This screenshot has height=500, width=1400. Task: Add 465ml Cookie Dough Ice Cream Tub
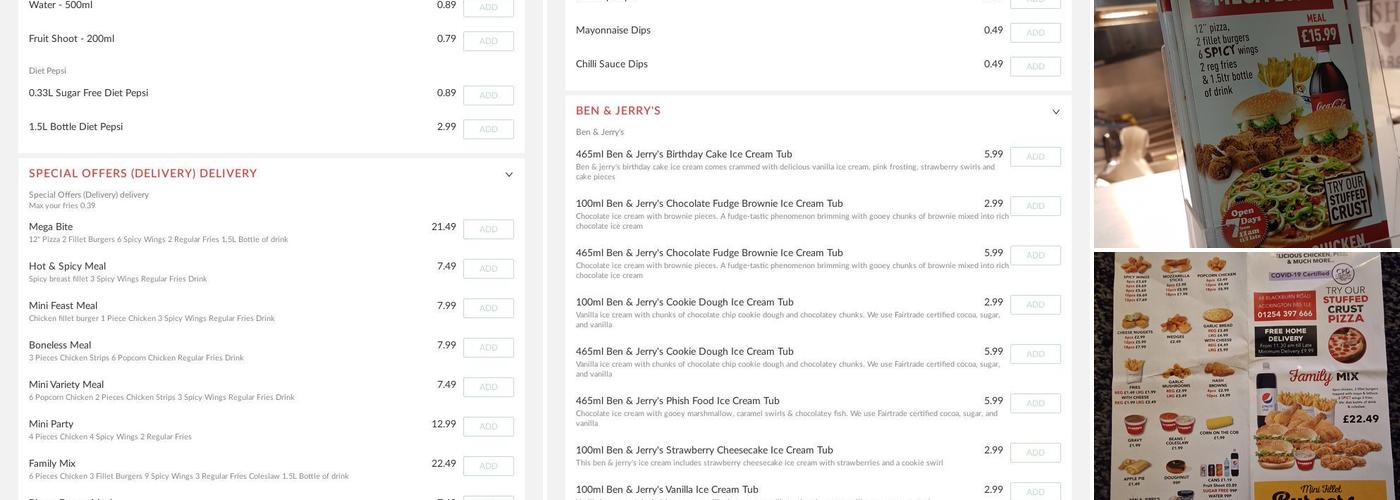1035,354
